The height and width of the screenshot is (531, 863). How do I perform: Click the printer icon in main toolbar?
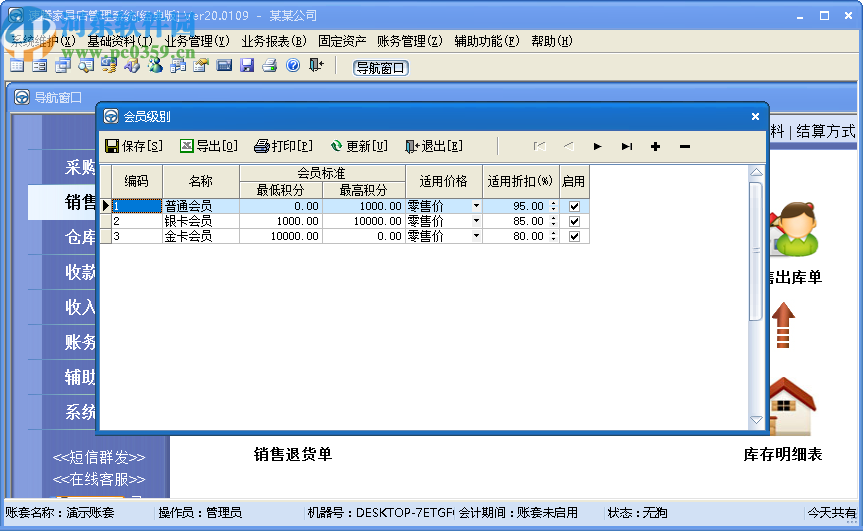coord(270,67)
